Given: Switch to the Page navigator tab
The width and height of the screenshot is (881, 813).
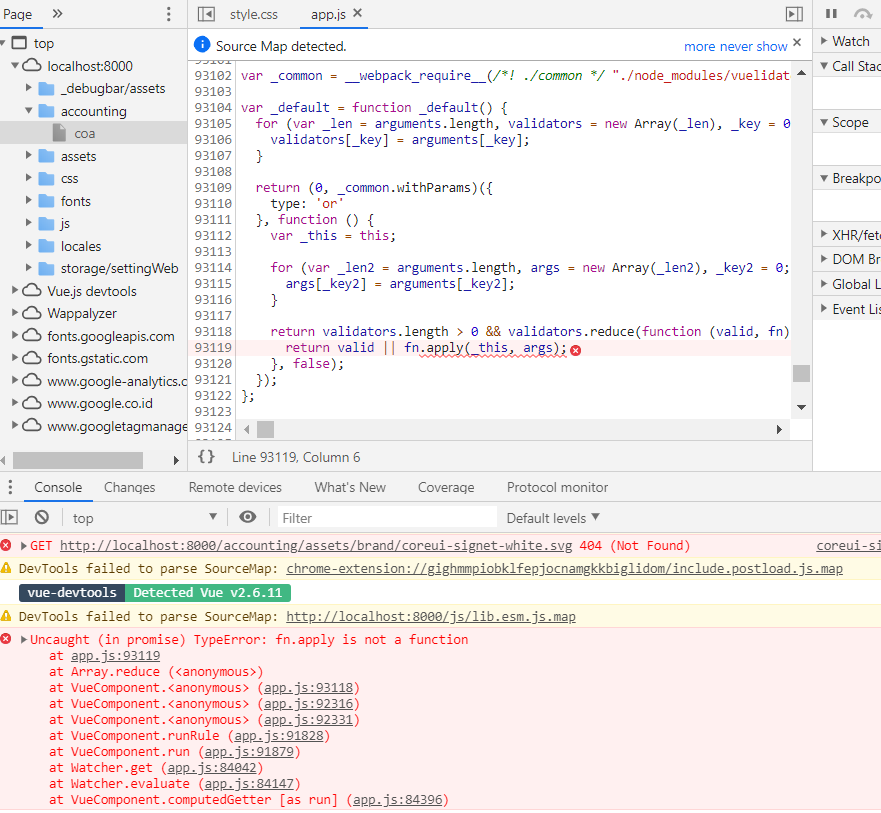Looking at the screenshot, I should [x=17, y=14].
